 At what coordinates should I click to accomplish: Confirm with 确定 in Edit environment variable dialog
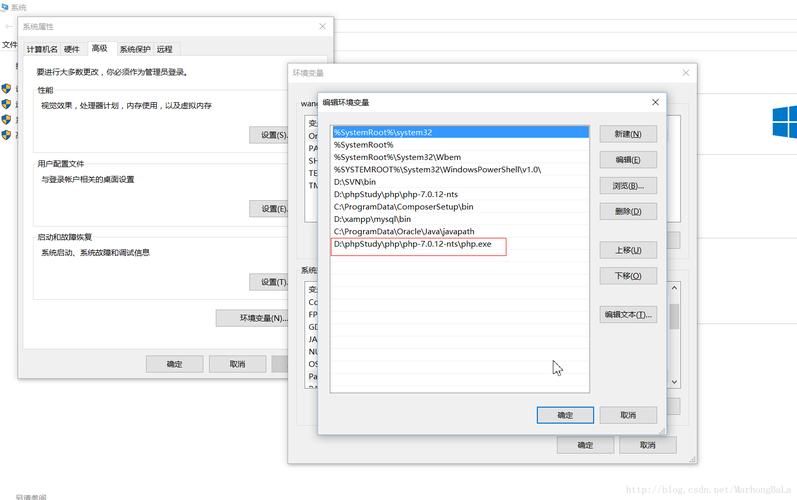pyautogui.click(x=565, y=415)
